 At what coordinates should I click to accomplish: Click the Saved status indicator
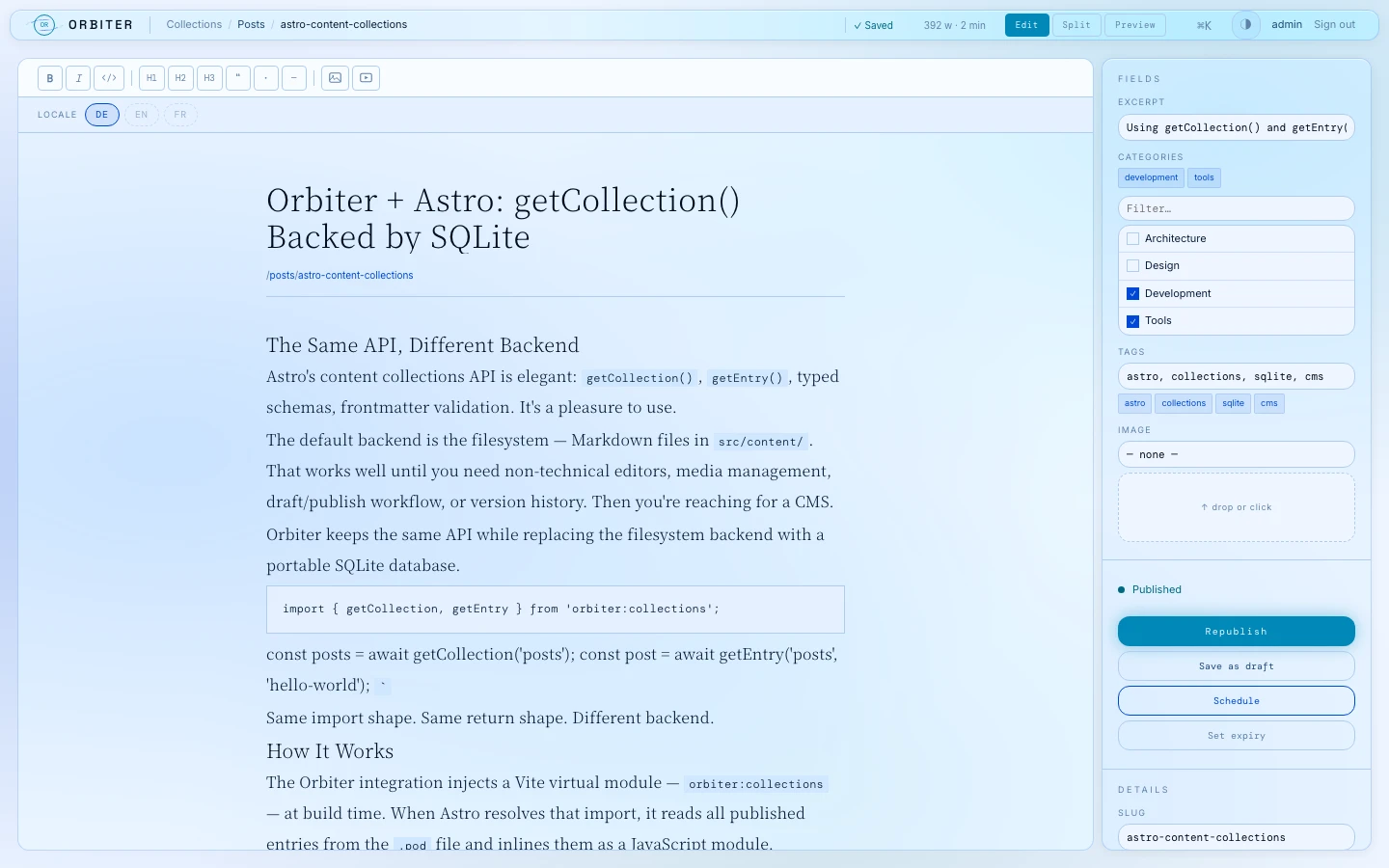pyautogui.click(x=873, y=26)
